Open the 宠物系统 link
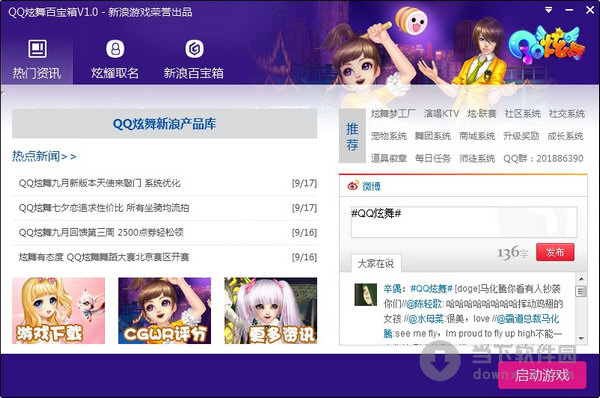The width and height of the screenshot is (600, 398). coord(388,136)
